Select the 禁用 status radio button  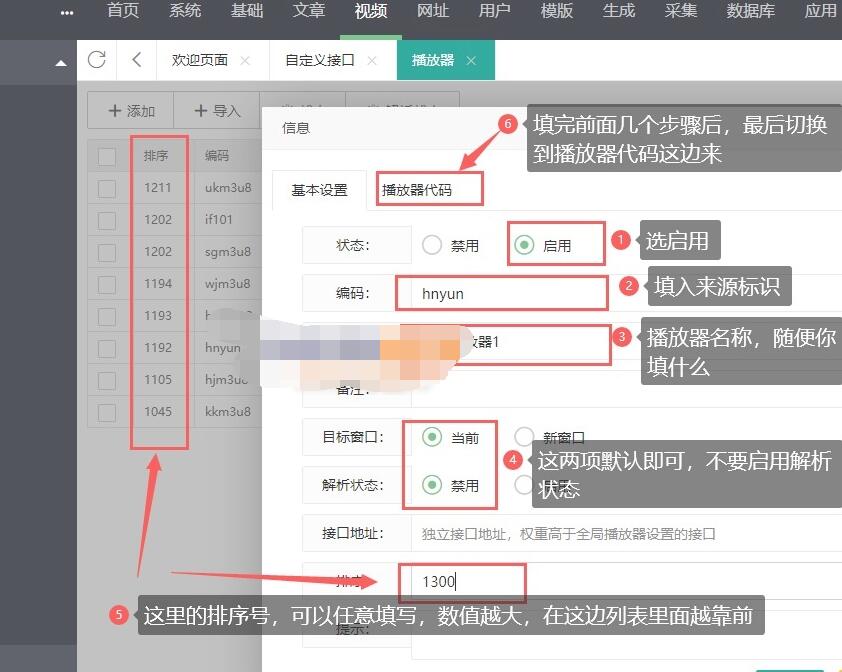click(432, 245)
